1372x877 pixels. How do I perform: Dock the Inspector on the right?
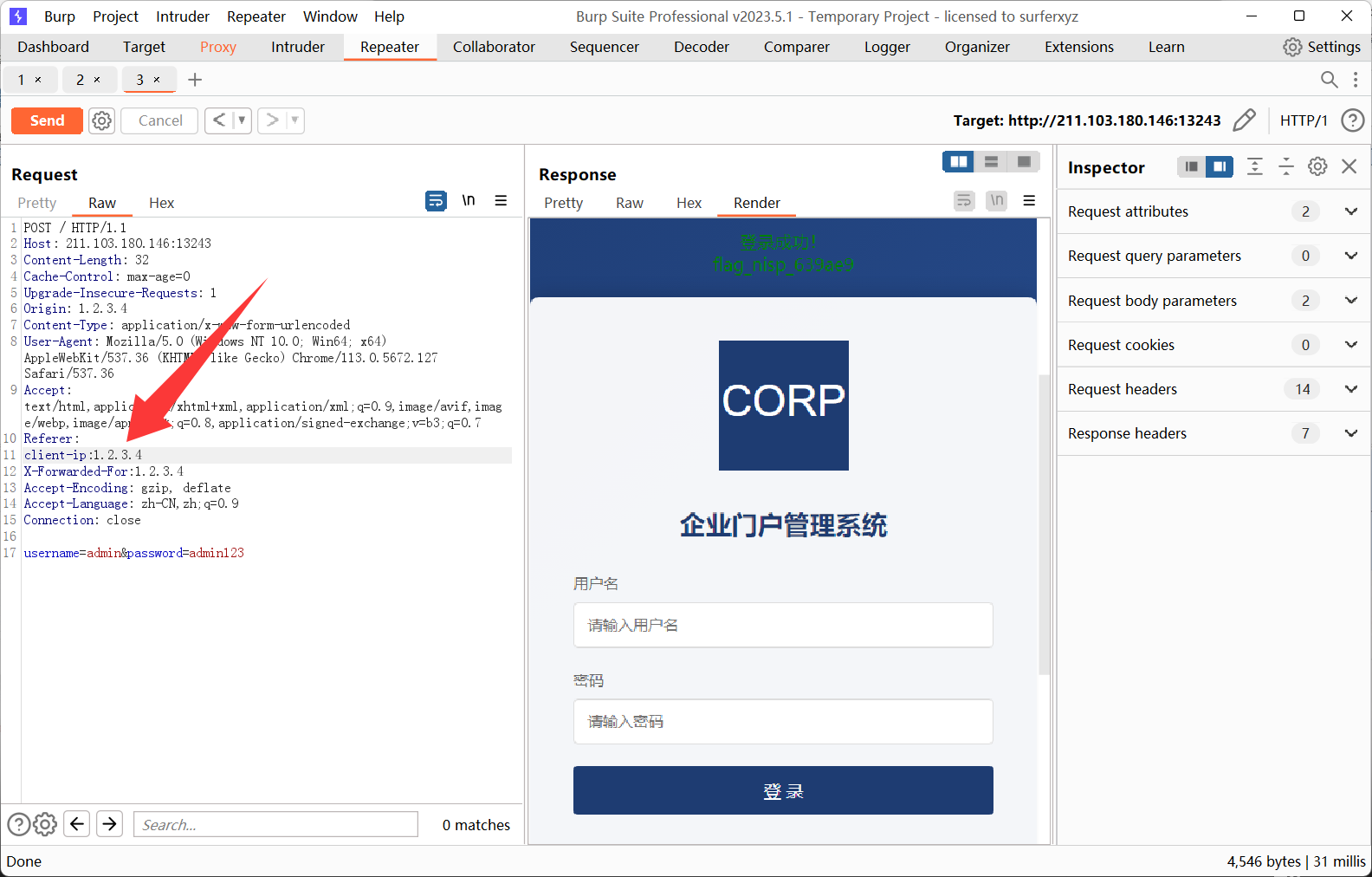pos(1220,166)
